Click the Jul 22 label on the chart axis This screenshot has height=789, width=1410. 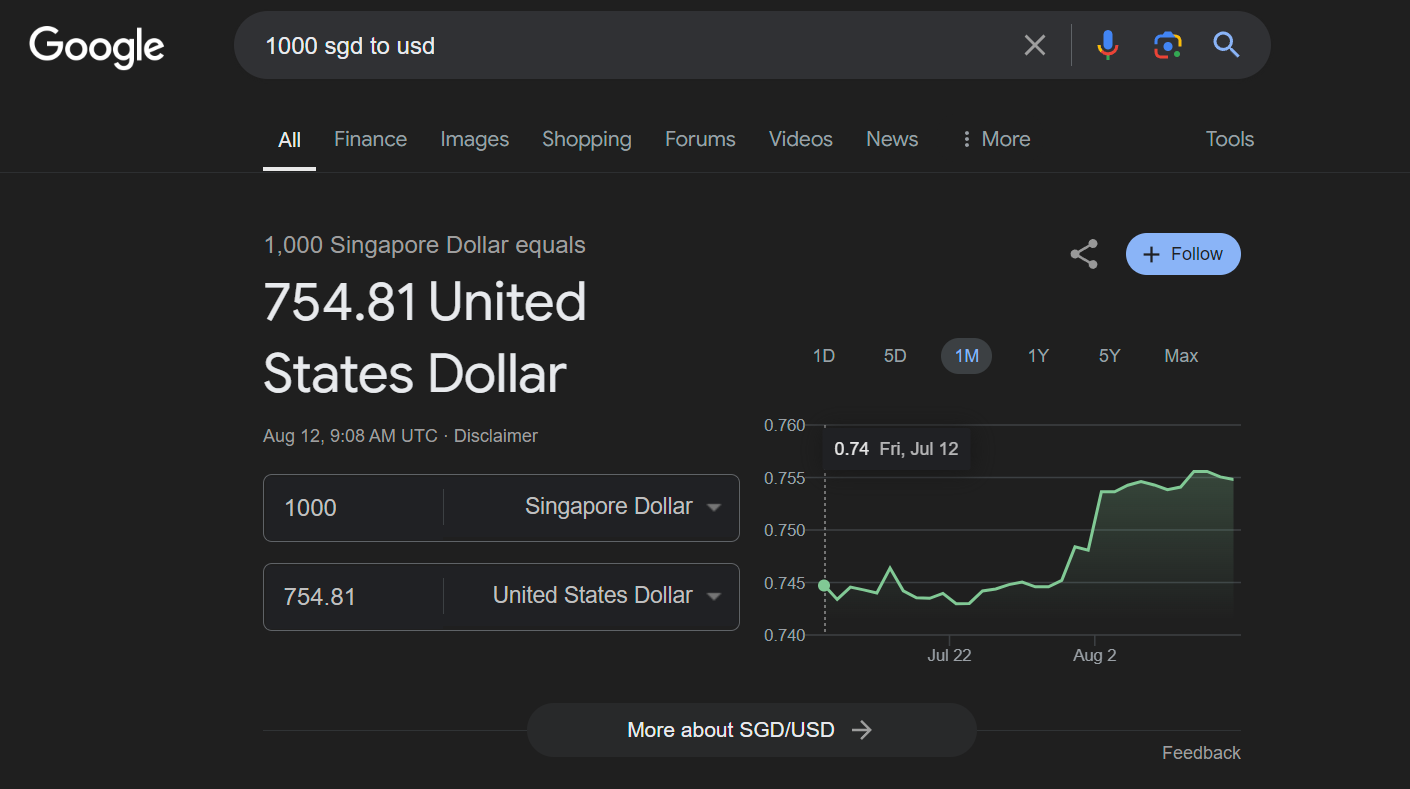pyautogui.click(x=949, y=656)
